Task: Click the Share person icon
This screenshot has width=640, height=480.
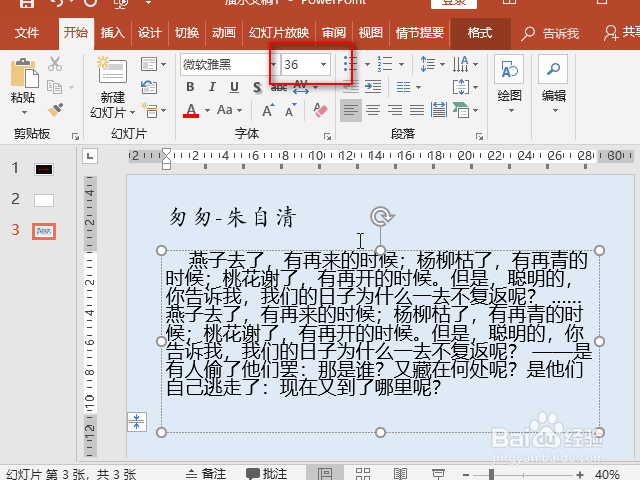Action: pyautogui.click(x=611, y=33)
